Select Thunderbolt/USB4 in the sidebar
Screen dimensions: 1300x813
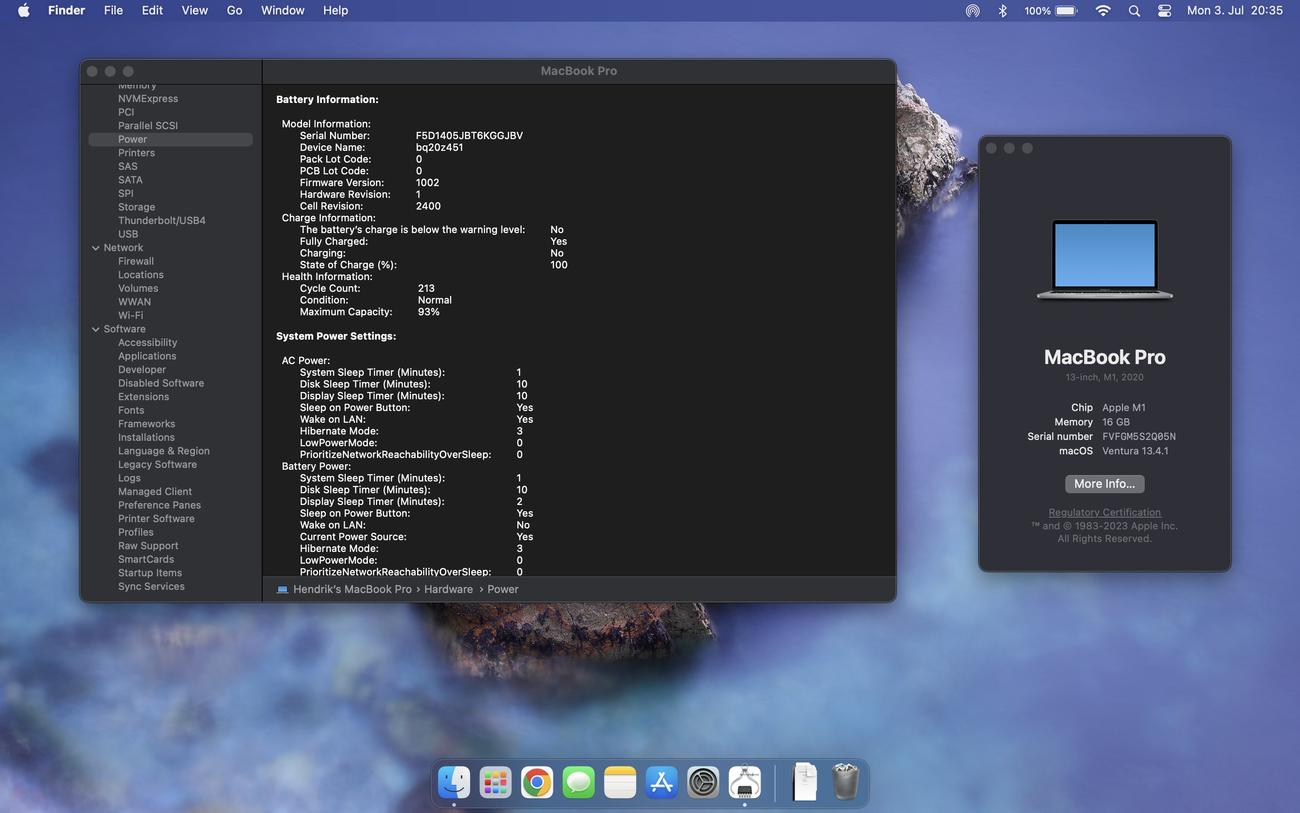pos(162,221)
